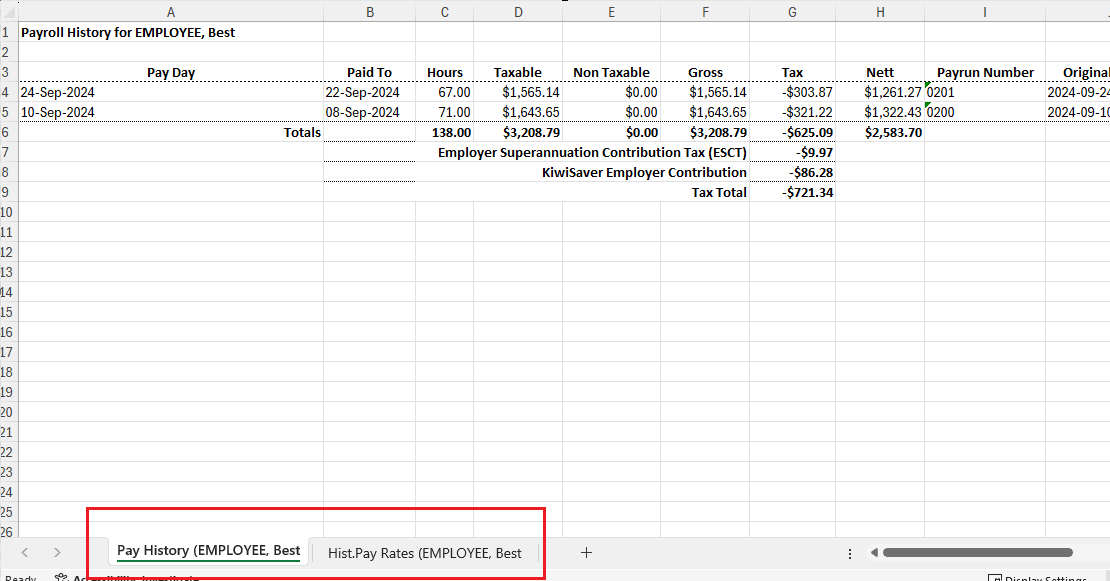This screenshot has width=1110, height=581.
Task: Select the -$721.34 tax total cell
Action: [792, 192]
